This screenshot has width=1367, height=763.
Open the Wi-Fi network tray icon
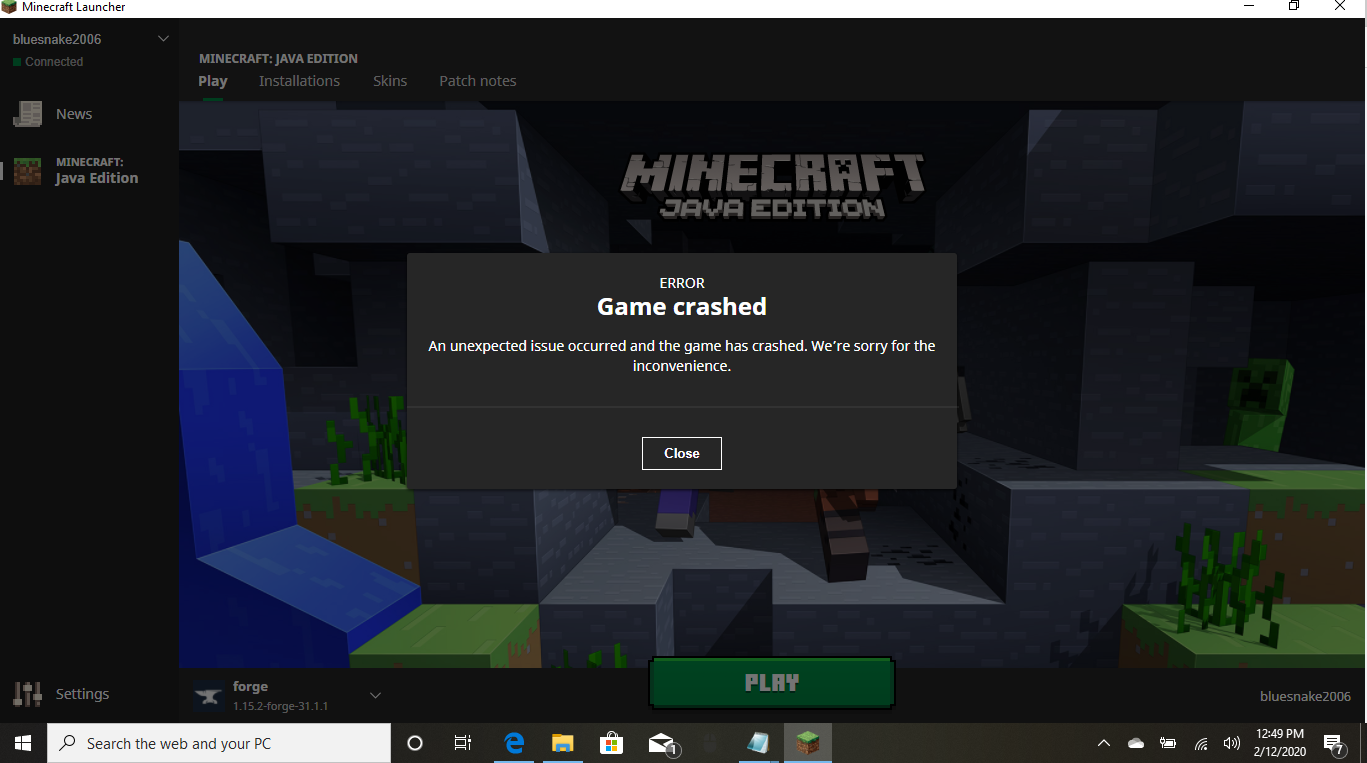(x=1201, y=743)
